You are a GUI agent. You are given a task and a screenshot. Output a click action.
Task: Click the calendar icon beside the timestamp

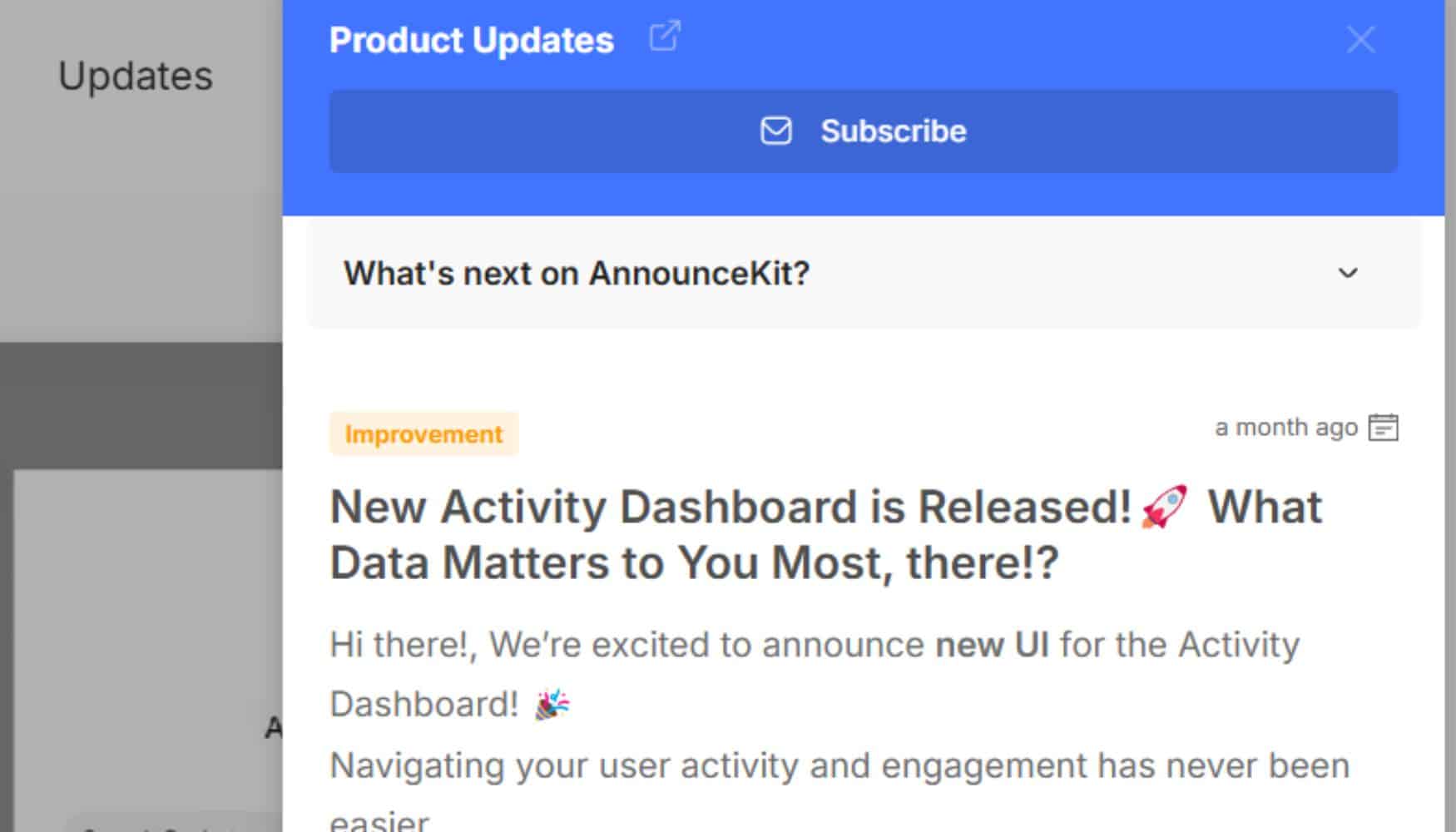click(x=1384, y=427)
